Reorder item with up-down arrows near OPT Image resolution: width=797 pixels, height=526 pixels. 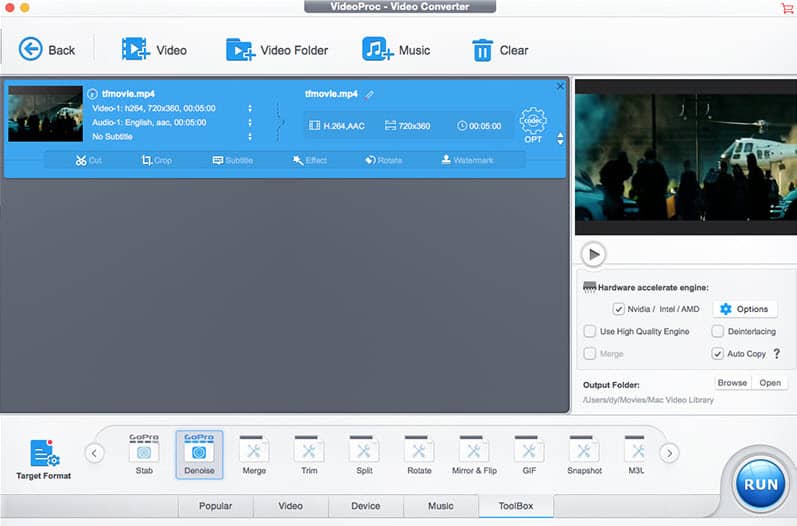click(x=560, y=138)
